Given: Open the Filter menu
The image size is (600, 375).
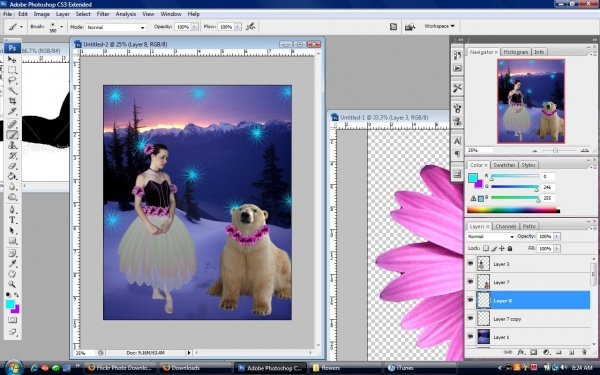Looking at the screenshot, I should (103, 14).
